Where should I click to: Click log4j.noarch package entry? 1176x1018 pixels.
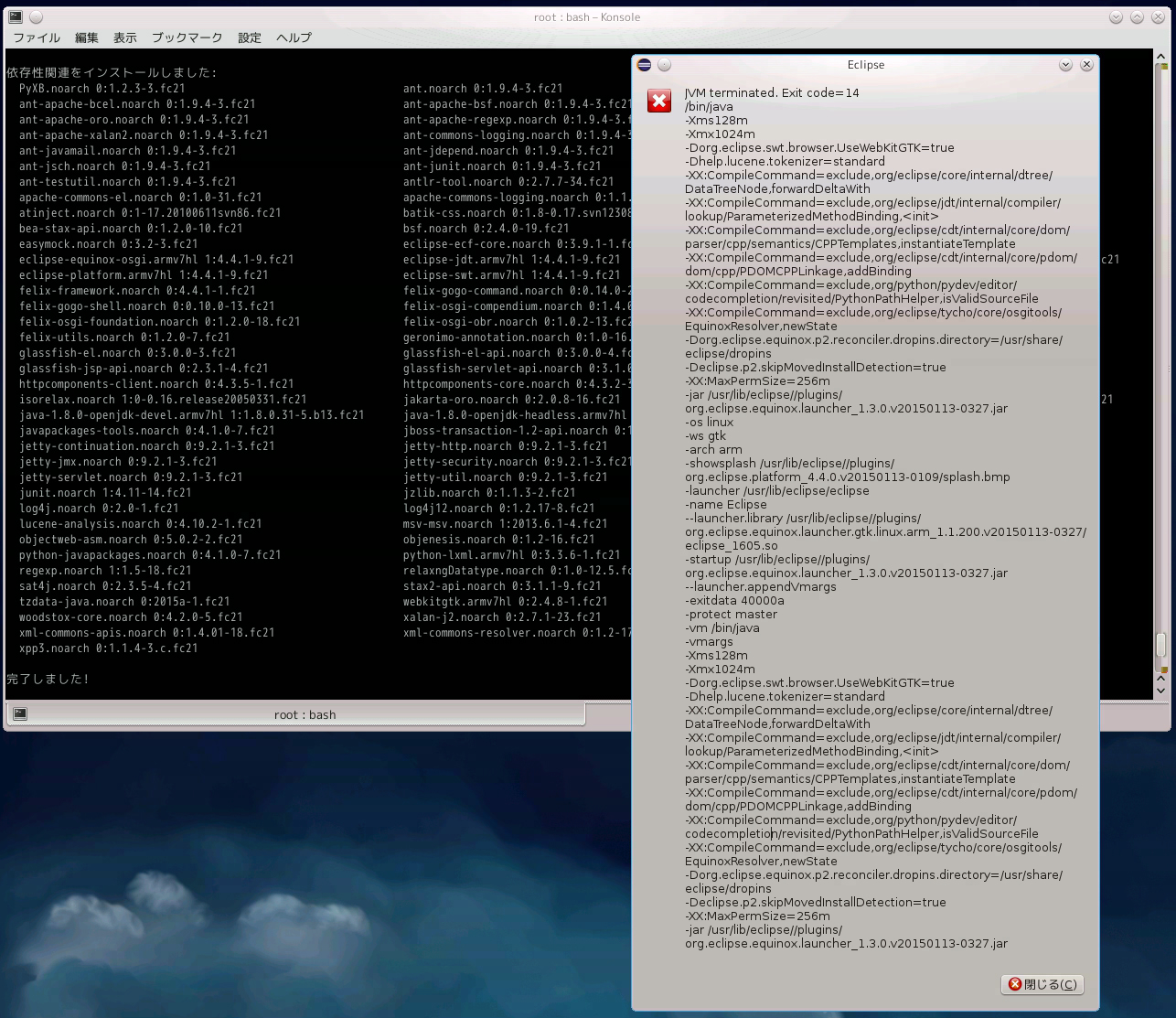(x=99, y=509)
